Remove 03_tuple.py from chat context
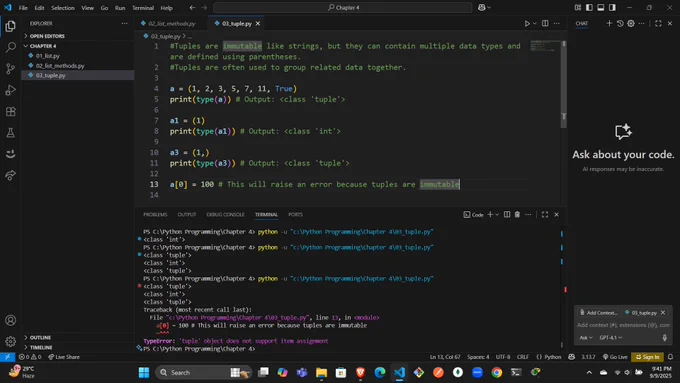The width and height of the screenshot is (680, 383). (663, 312)
